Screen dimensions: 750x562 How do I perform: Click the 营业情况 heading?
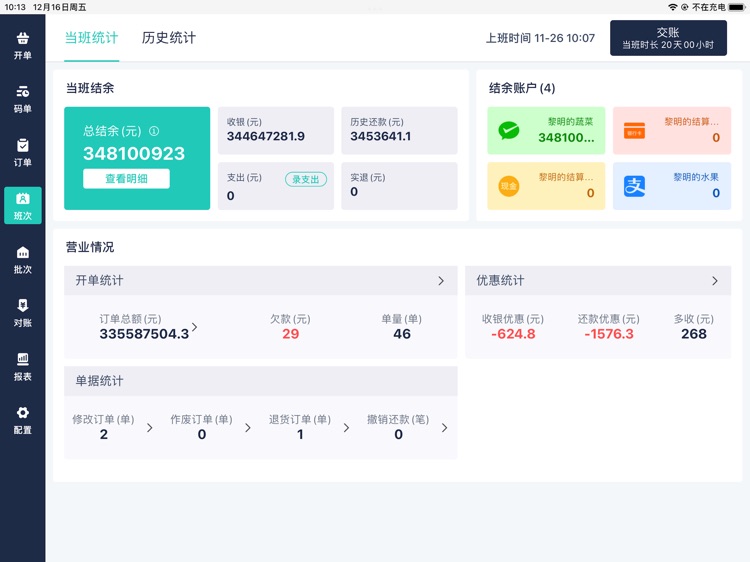[x=90, y=247]
